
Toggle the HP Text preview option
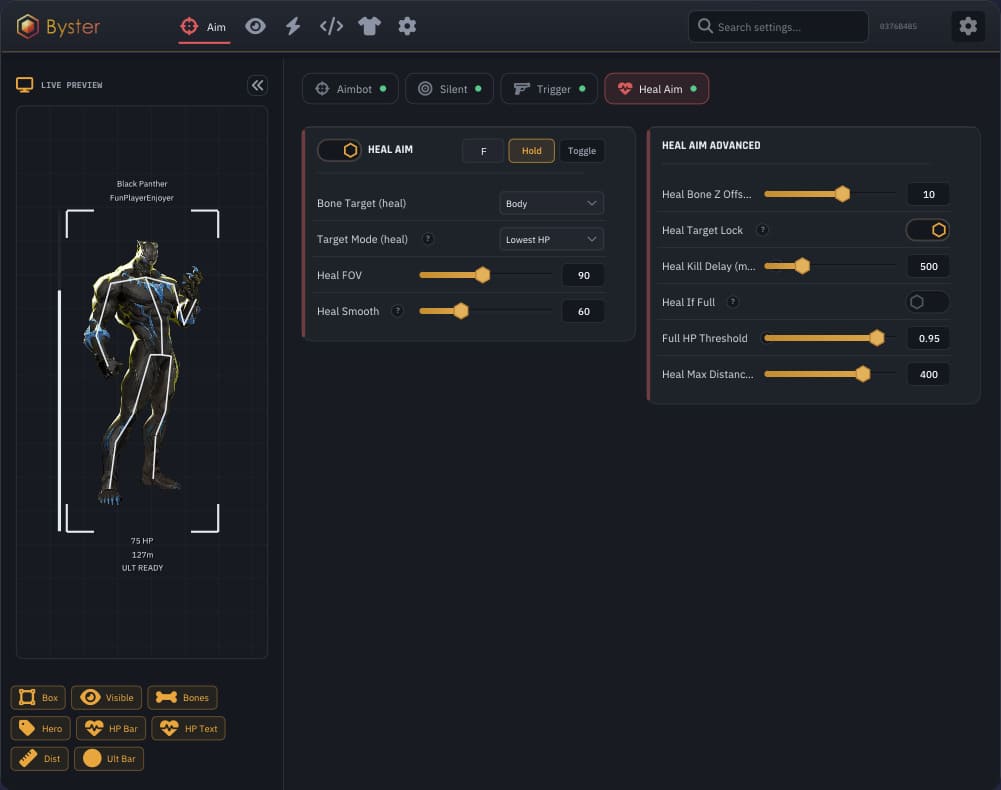tap(188, 728)
